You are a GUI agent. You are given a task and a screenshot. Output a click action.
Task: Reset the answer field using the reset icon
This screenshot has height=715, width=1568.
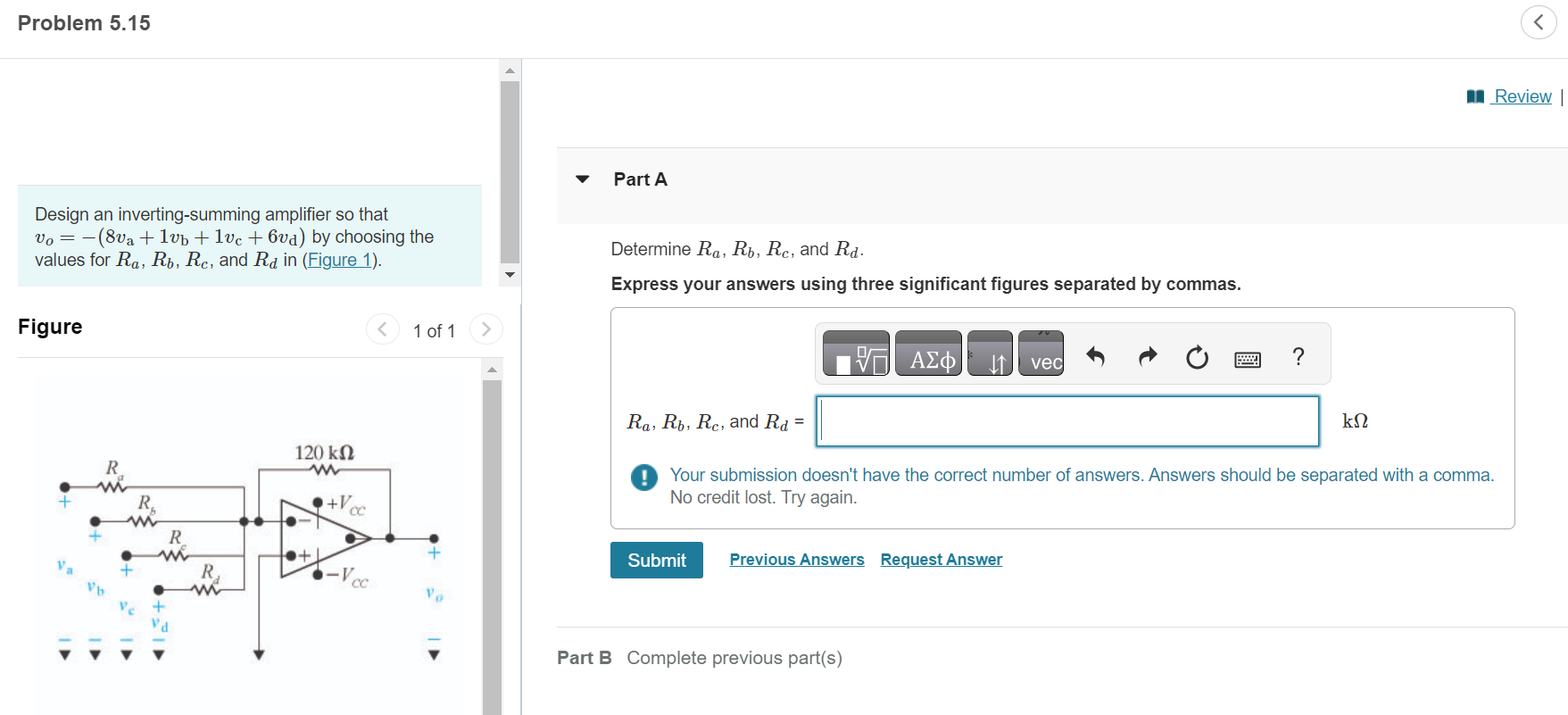click(x=1197, y=357)
